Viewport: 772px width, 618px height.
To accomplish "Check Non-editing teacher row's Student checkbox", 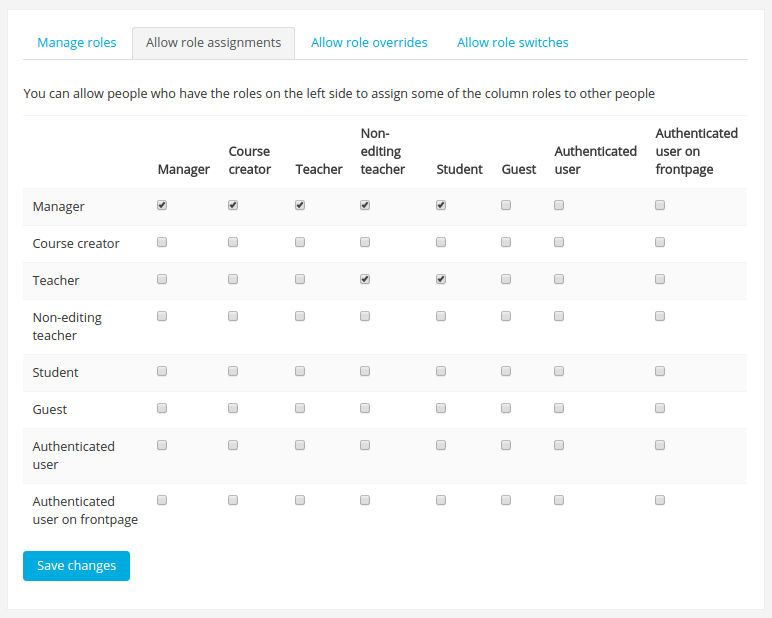I will (441, 316).
